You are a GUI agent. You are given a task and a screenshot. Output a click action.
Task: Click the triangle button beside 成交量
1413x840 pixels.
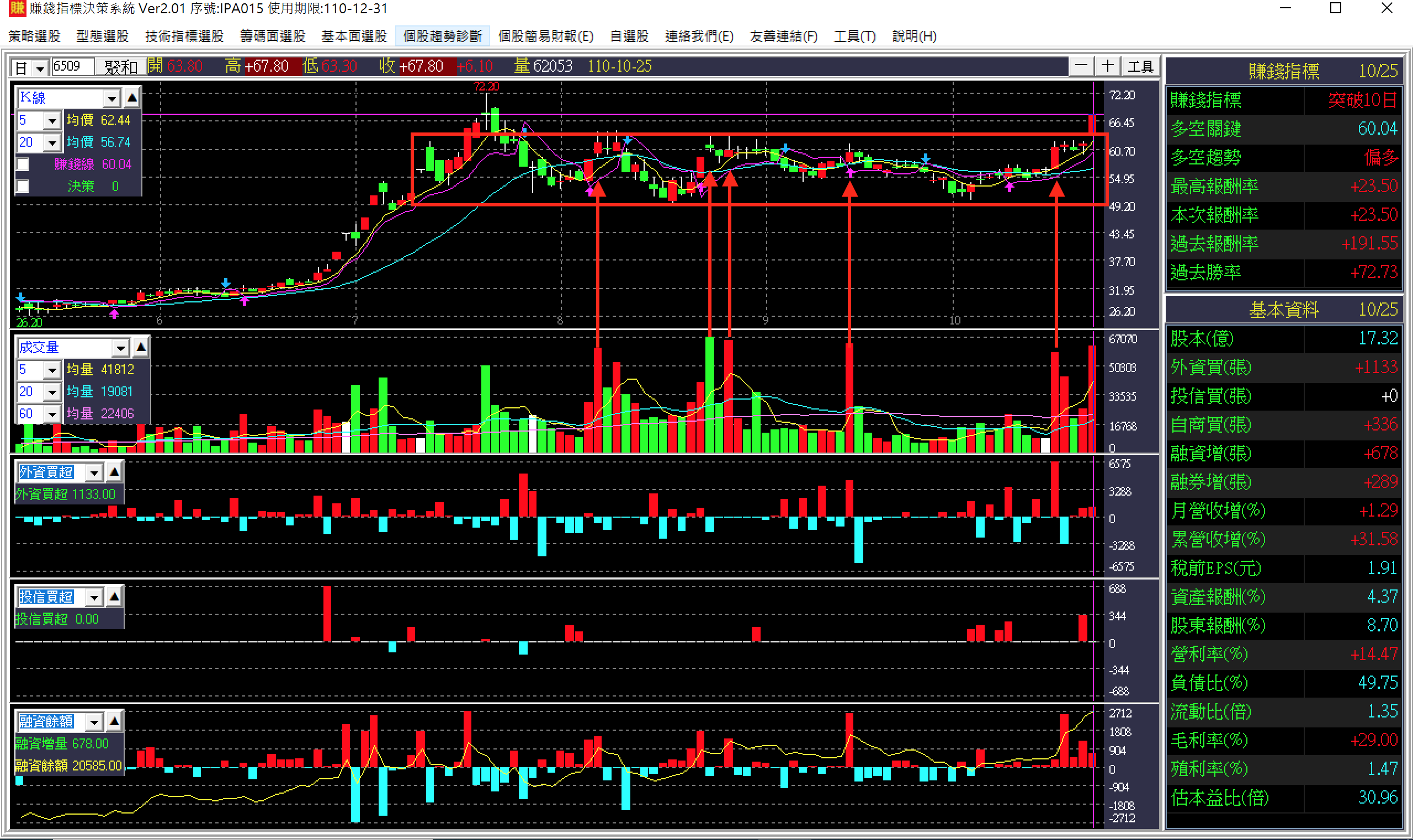pos(141,347)
